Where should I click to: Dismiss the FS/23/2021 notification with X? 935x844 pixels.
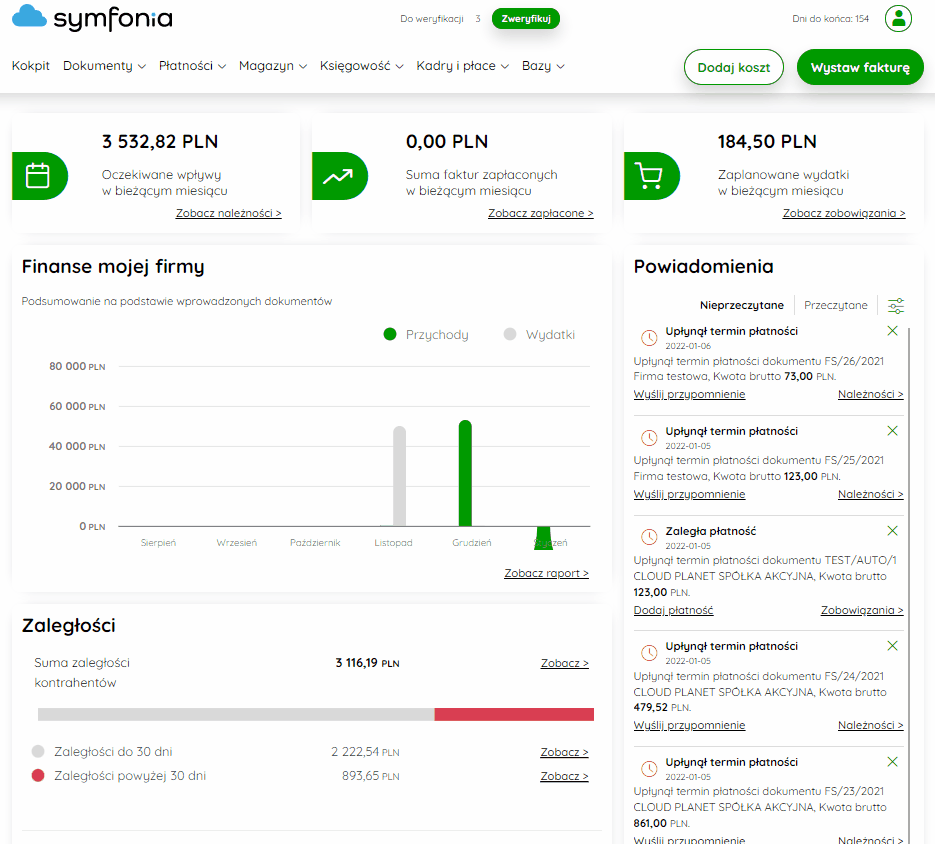tap(892, 762)
